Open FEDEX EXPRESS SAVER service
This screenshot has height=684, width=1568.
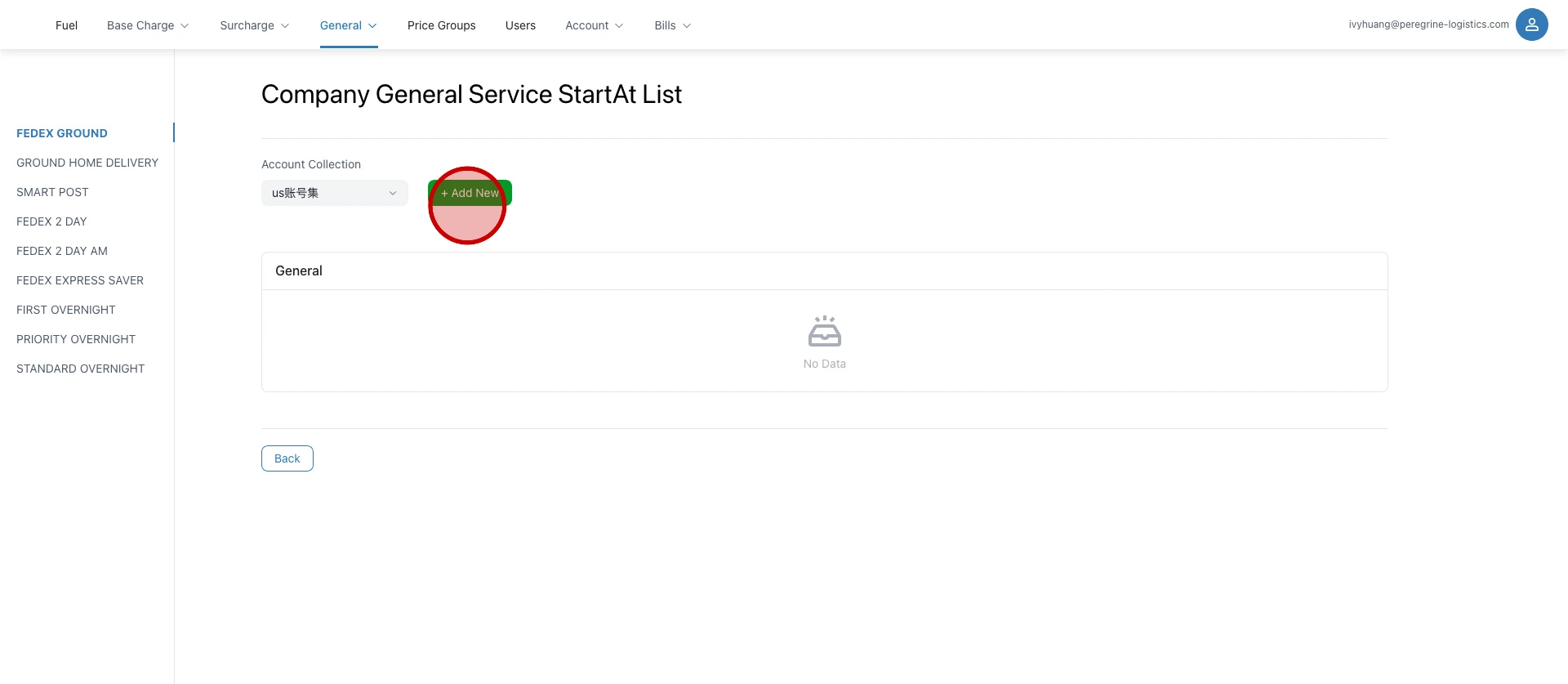click(x=80, y=280)
